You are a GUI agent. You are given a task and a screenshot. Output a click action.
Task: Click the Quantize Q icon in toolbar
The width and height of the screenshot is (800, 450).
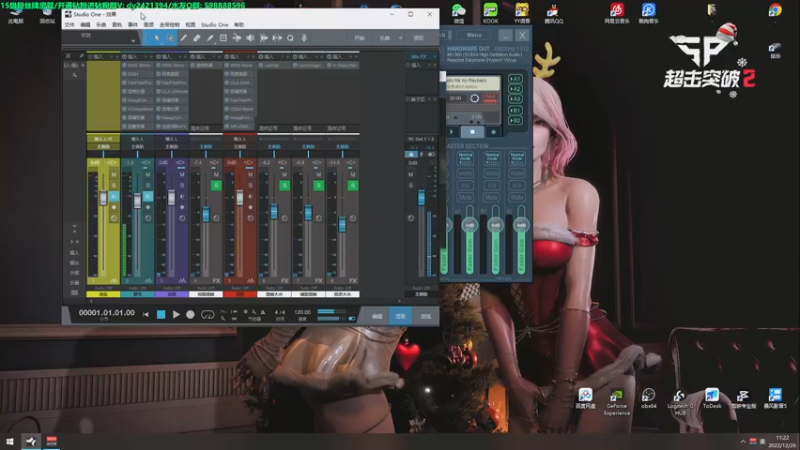[290, 38]
